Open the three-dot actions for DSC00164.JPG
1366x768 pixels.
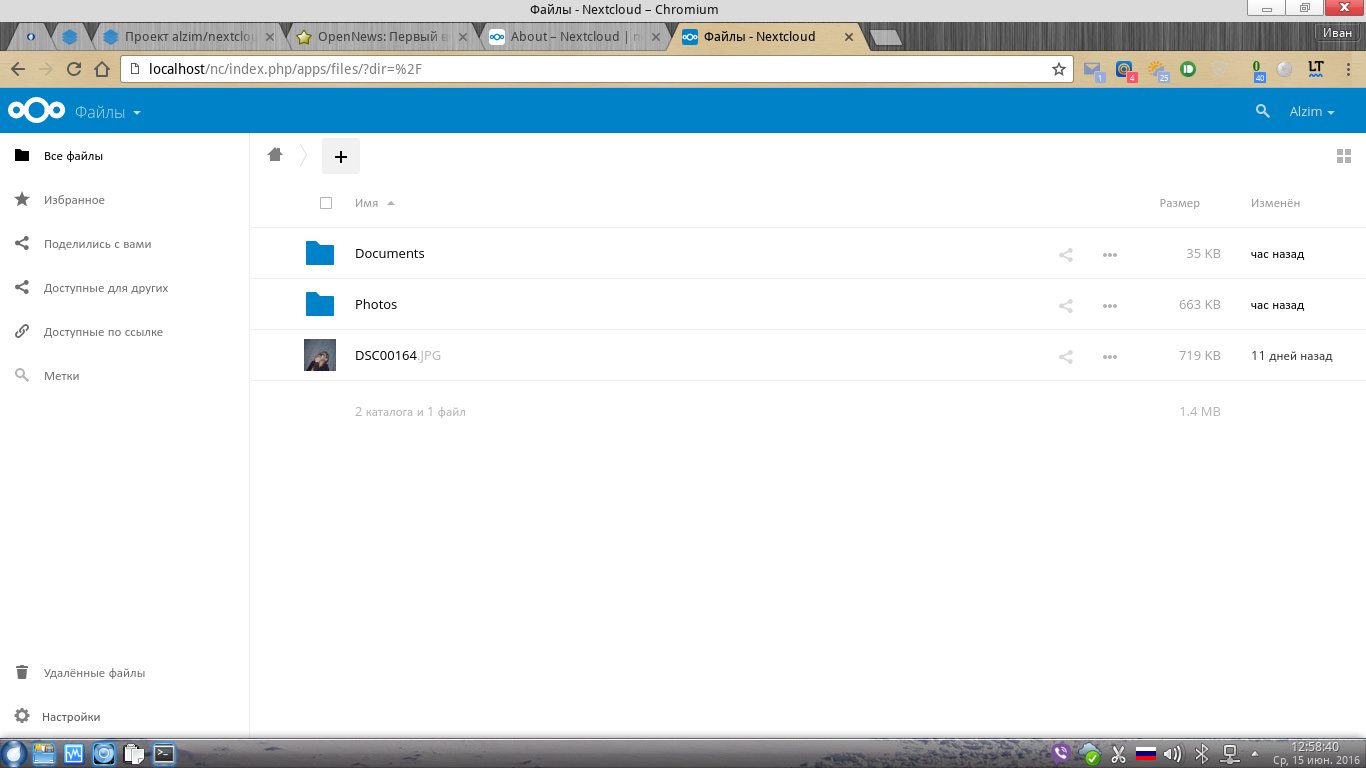pyautogui.click(x=1109, y=356)
